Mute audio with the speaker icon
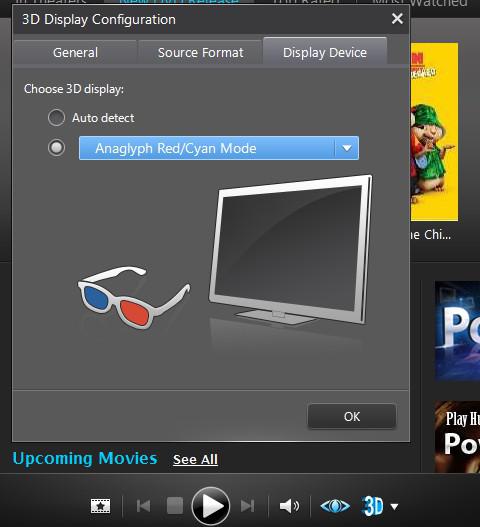 click(x=289, y=506)
